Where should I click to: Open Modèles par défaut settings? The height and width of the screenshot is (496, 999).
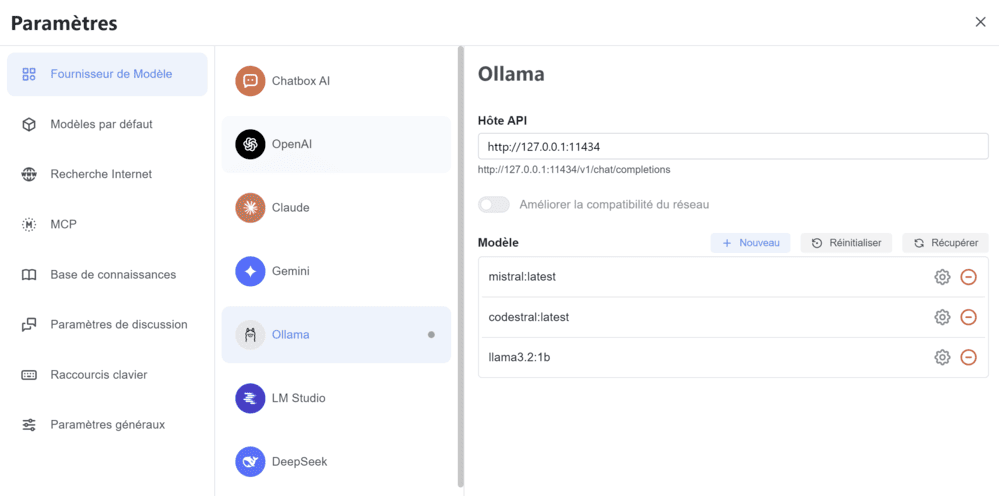click(101, 124)
